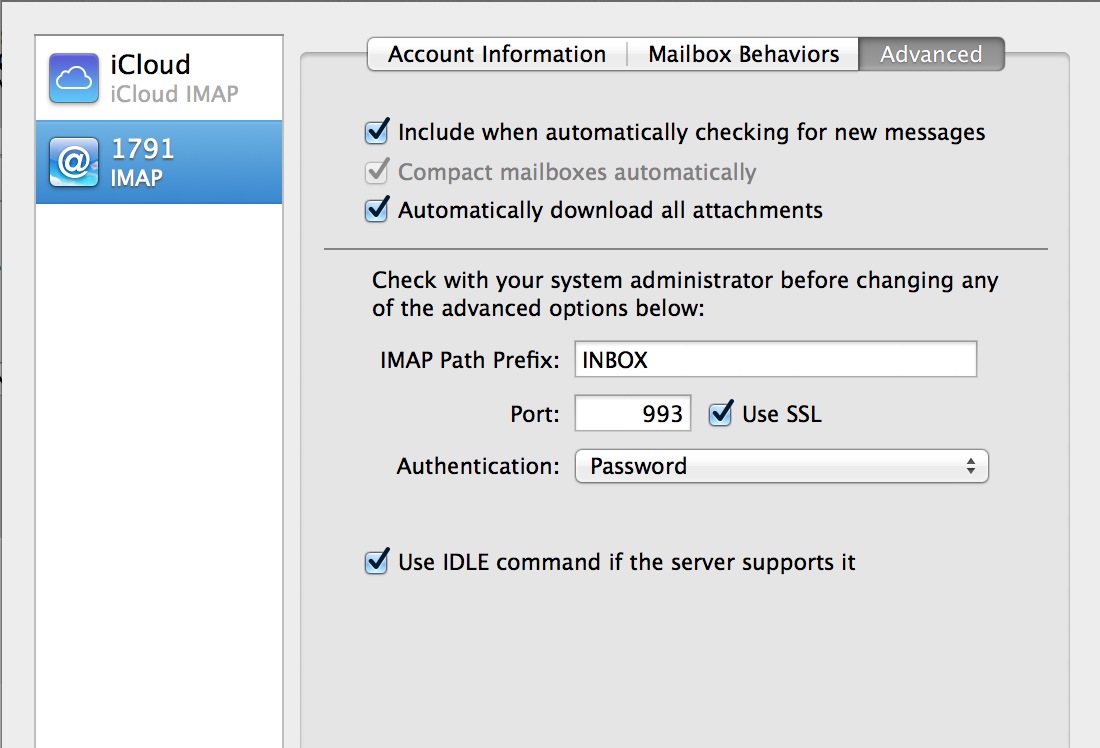Open the Authentication Password dropdown
The height and width of the screenshot is (748, 1100).
tap(780, 466)
